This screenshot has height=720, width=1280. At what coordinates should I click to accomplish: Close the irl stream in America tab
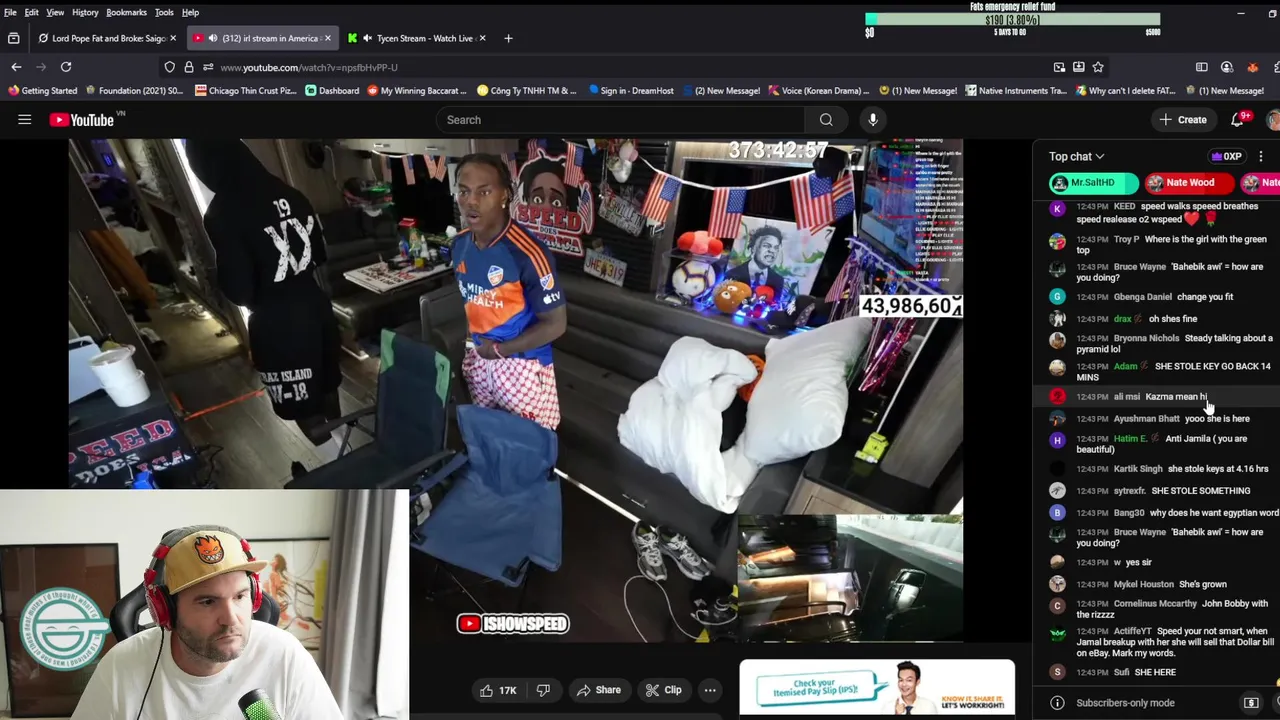tap(327, 38)
